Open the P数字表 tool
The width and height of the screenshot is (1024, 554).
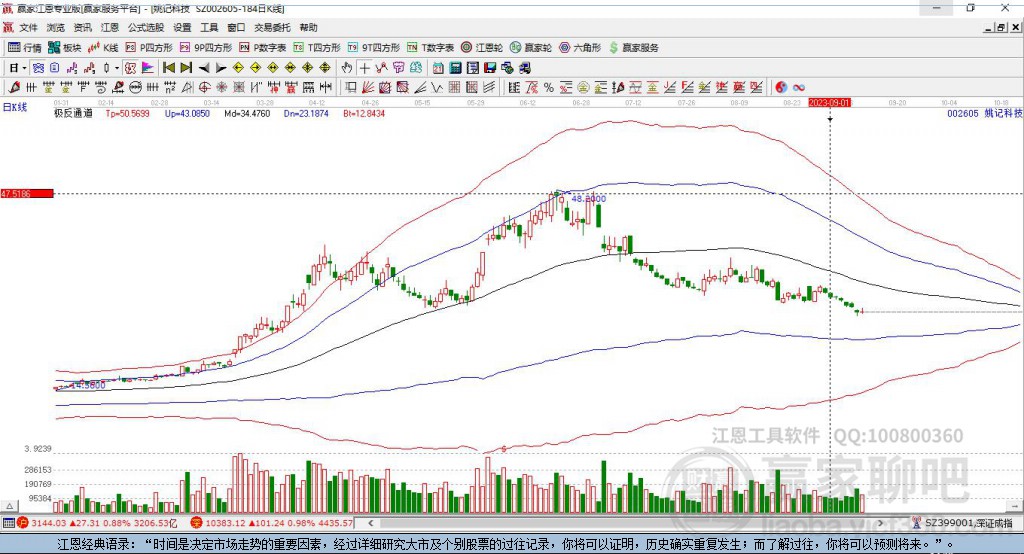click(262, 48)
